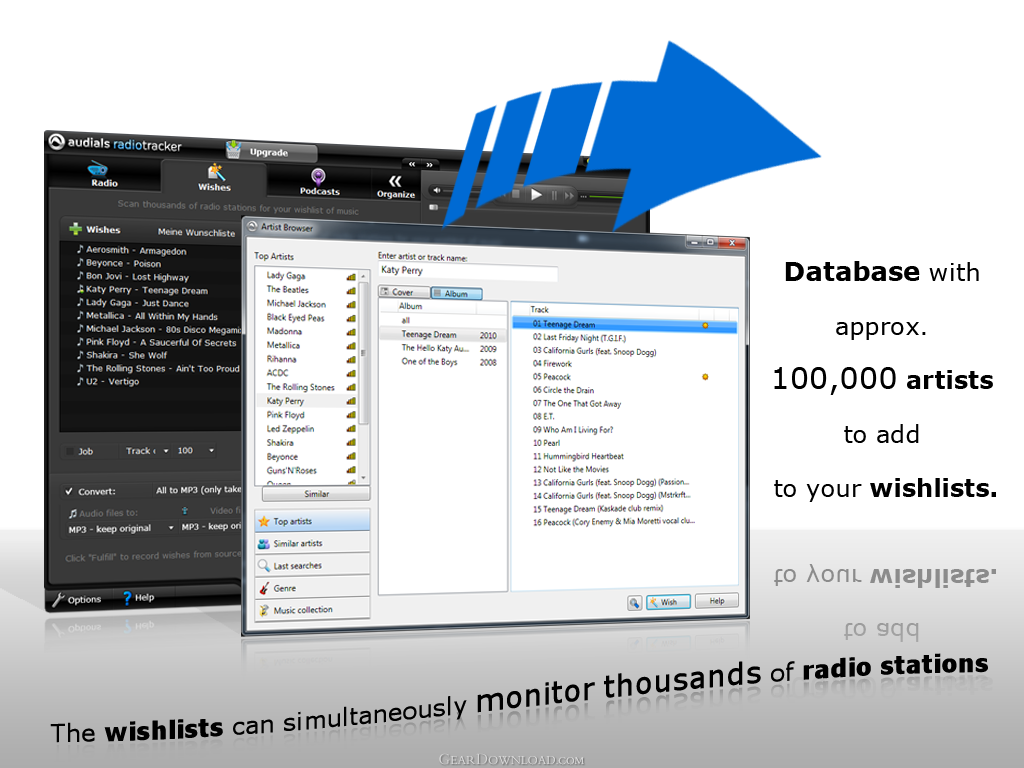Image resolution: width=1024 pixels, height=768 pixels.
Task: Select track "04 Firework"
Action: (552, 364)
